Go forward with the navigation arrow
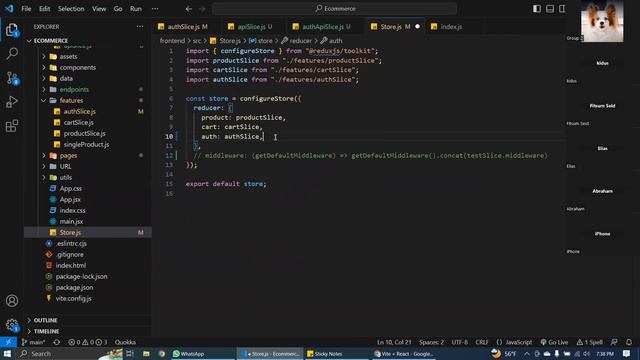The image size is (640, 360). 202,9
